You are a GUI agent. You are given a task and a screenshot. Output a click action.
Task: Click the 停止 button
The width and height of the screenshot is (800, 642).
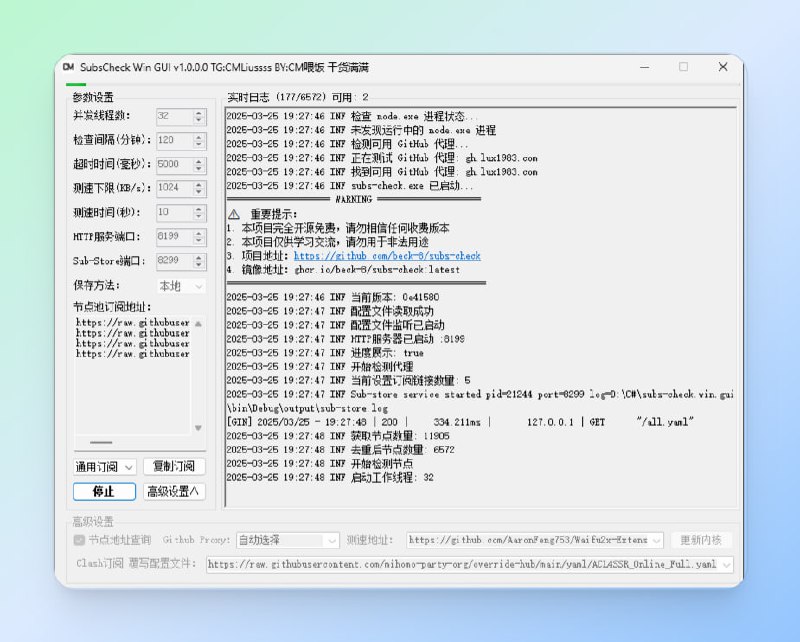tap(104, 491)
